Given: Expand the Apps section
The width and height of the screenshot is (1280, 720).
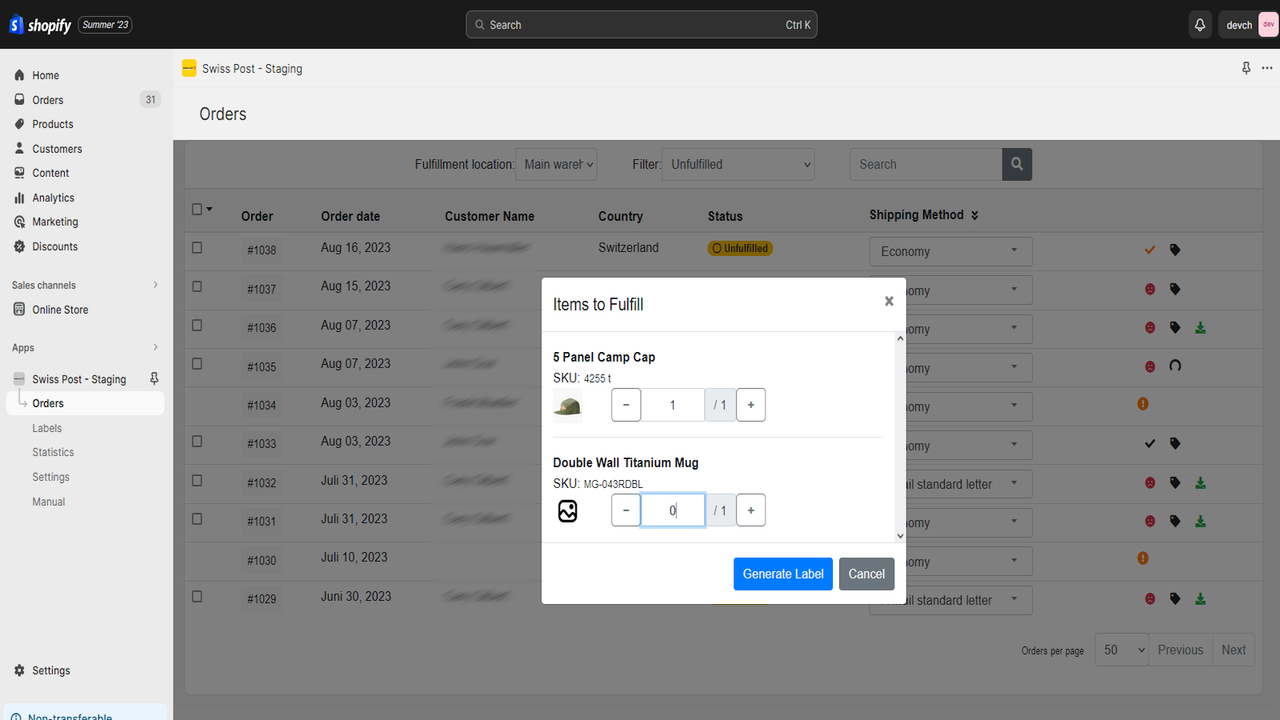Looking at the screenshot, I should coord(155,347).
